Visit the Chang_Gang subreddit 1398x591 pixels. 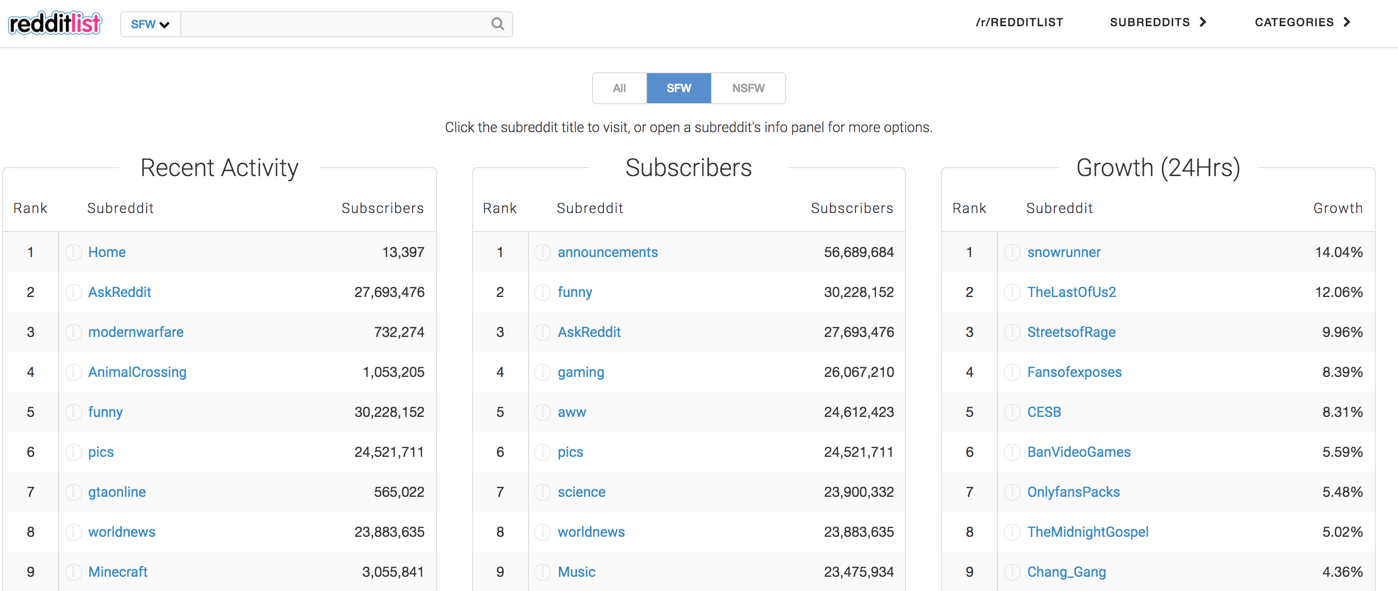click(1067, 572)
